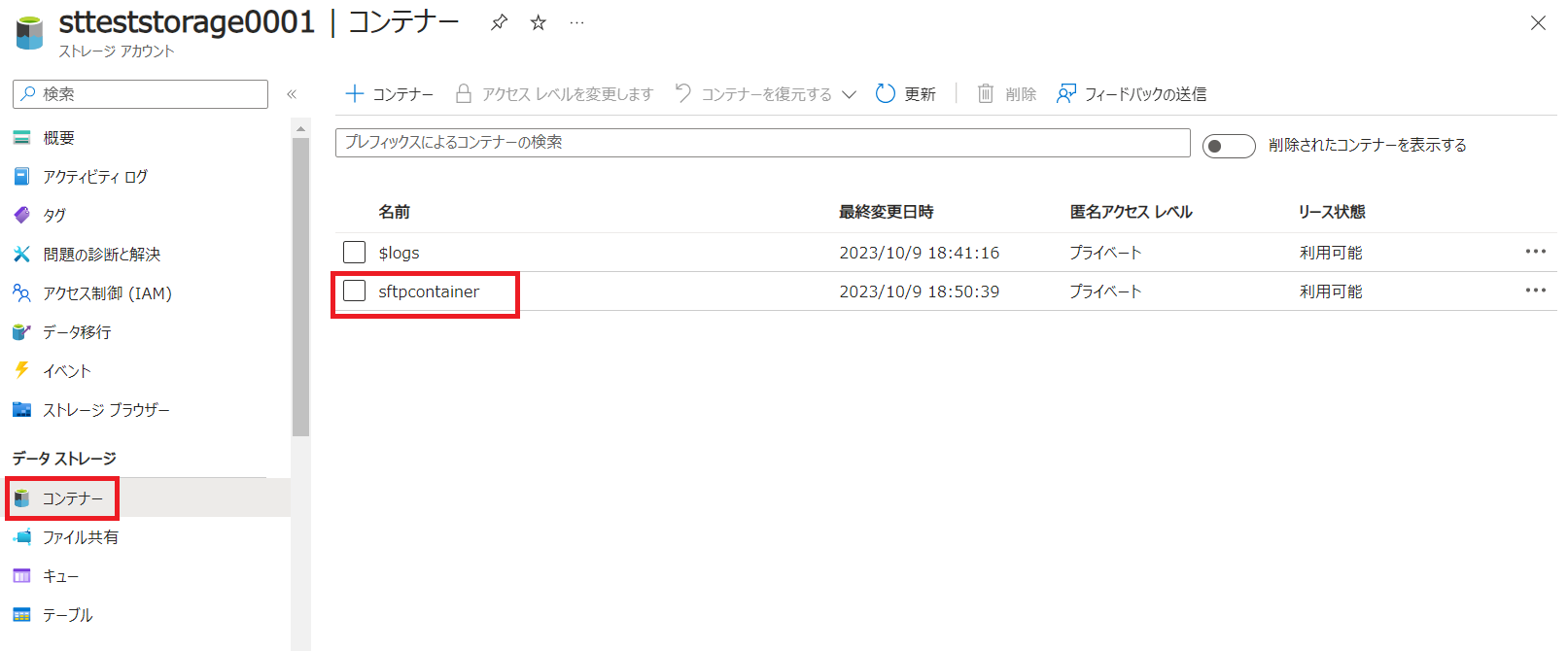1568x651 pixels.
Task: Open 問題の診断と解決 in the sidebar
Action: coord(102,255)
